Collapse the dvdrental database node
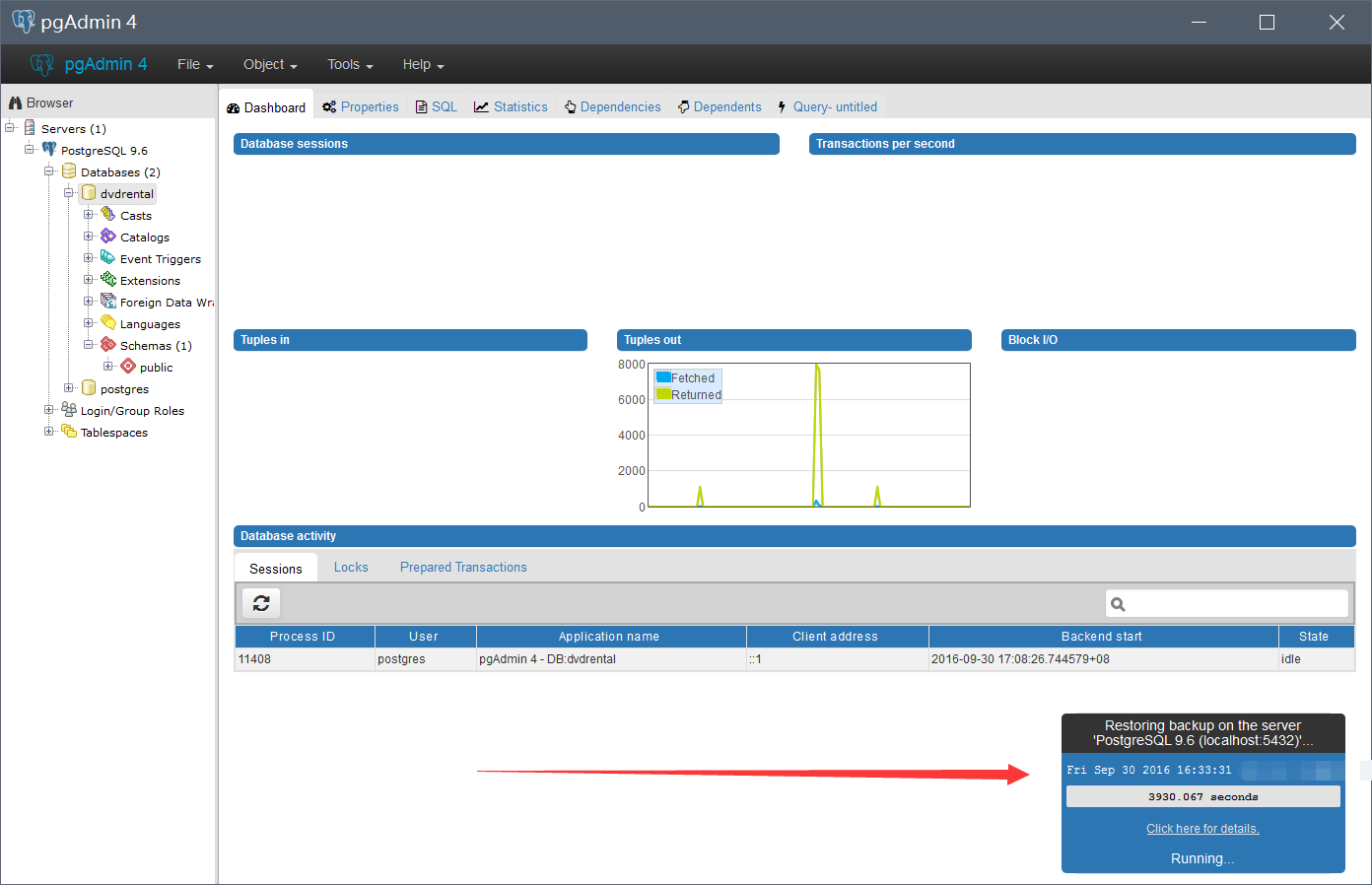Screen dimensions: 1372x885 [x=69, y=193]
